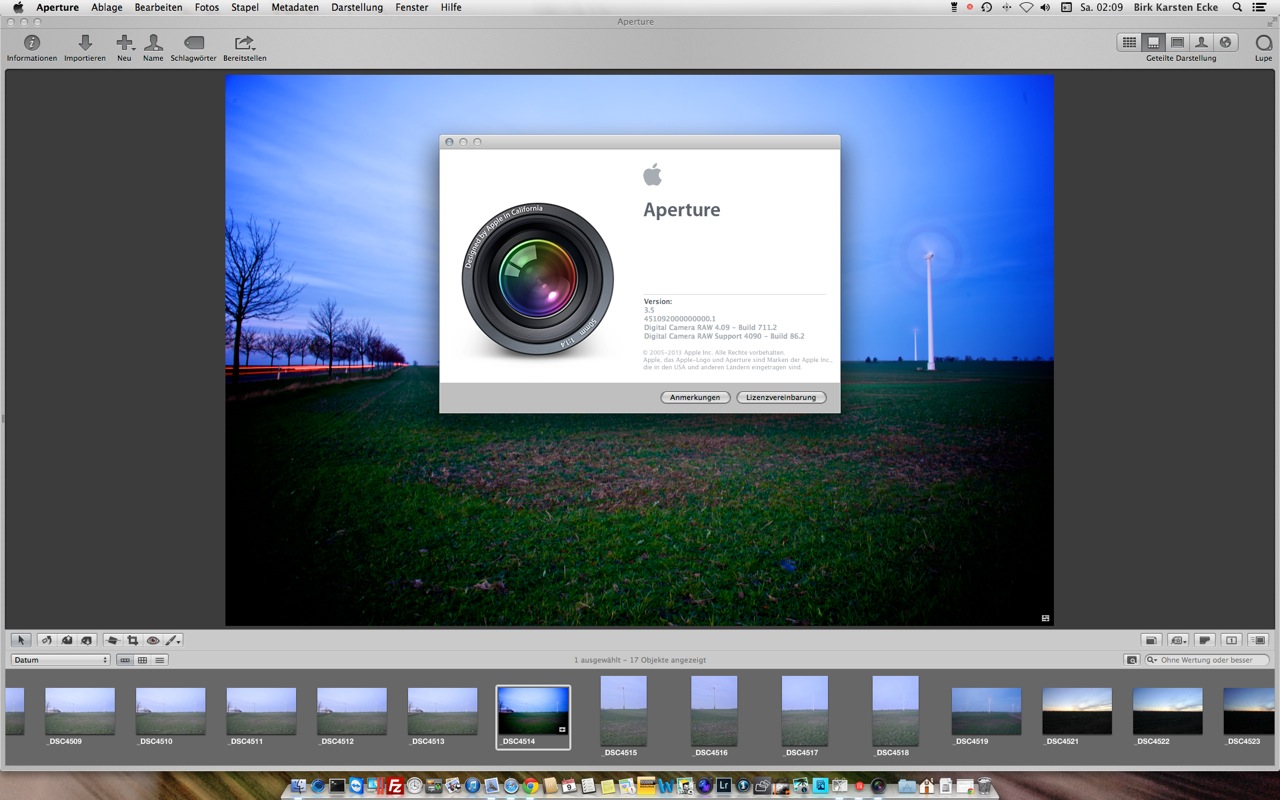Select thumbnail _DSC4521
This screenshot has width=1280, height=800.
(x=1077, y=711)
